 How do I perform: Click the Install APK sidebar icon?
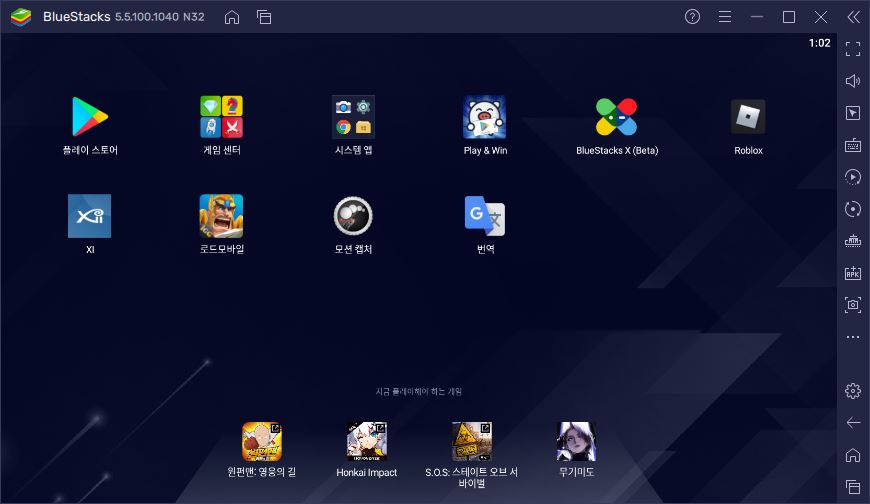[853, 273]
